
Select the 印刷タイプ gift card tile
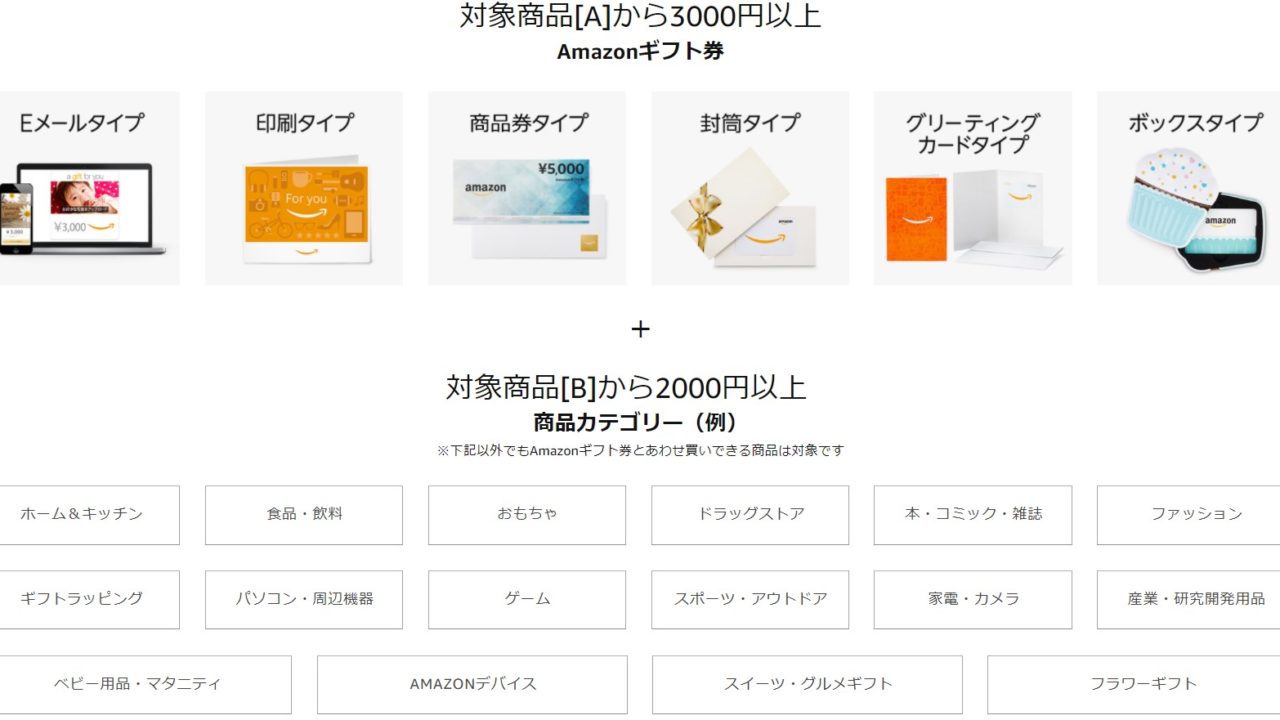(x=304, y=188)
